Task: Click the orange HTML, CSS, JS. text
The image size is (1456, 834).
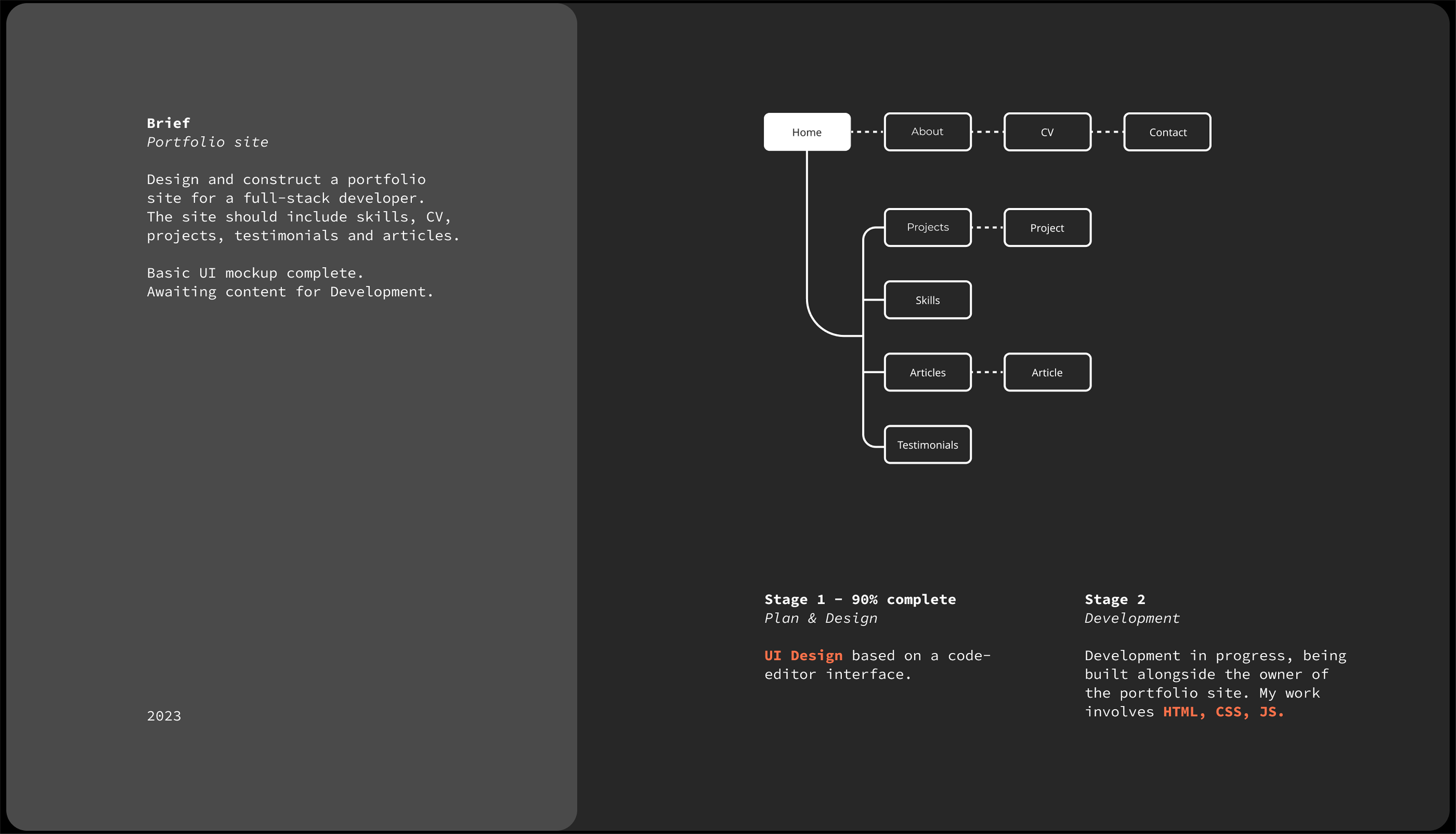Action: 1223,712
